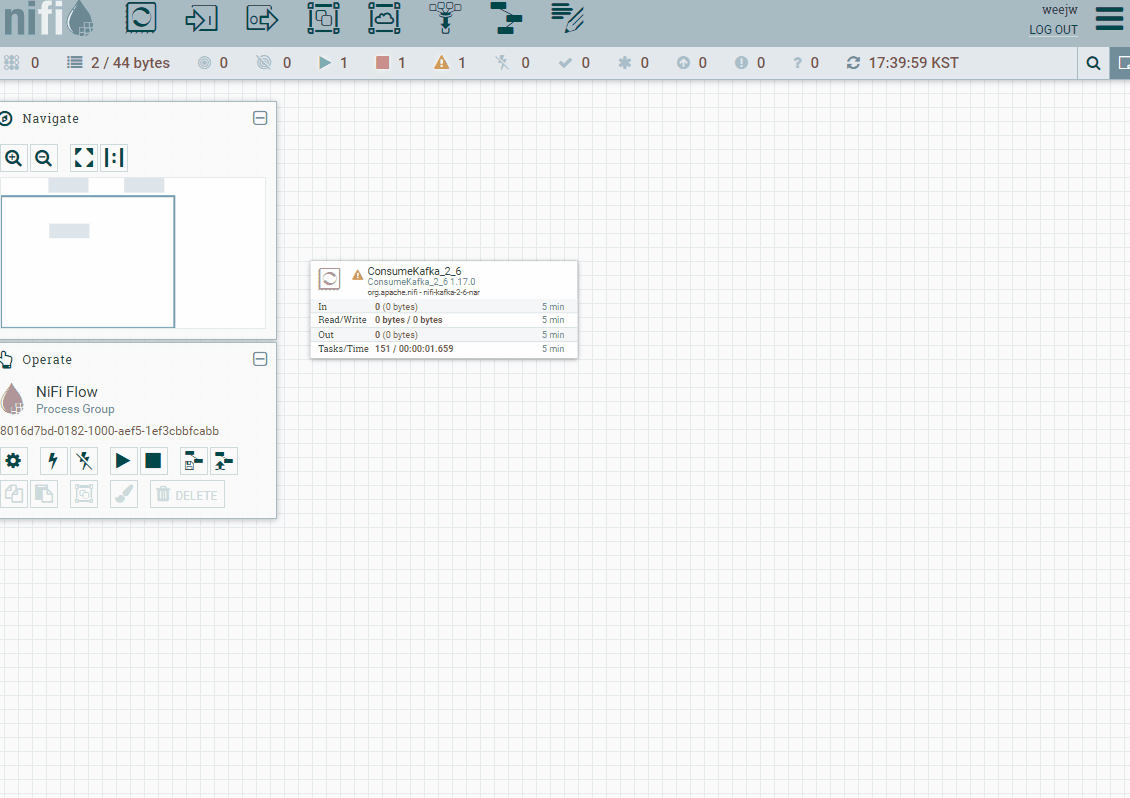Collapse the Operate panel
The width and height of the screenshot is (1130, 798).
click(260, 359)
